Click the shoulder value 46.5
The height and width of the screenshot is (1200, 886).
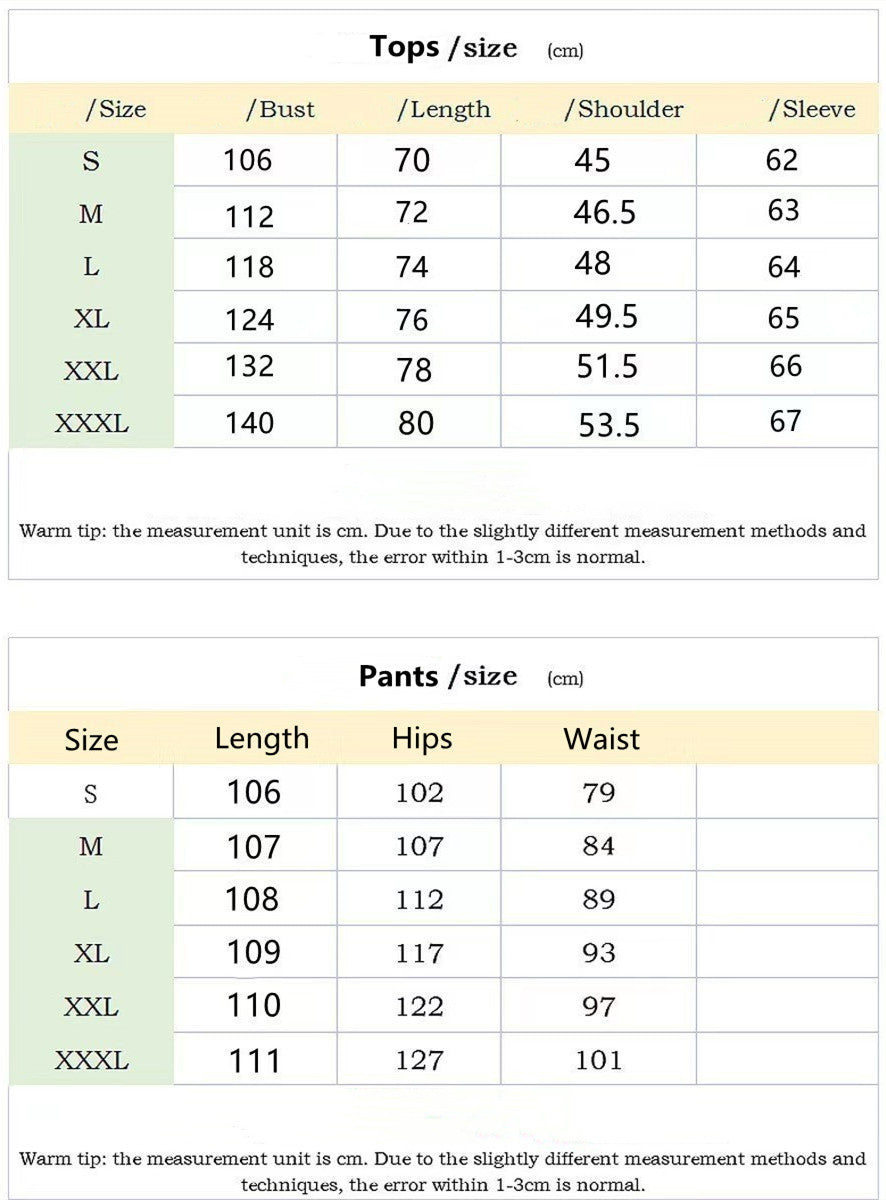pos(605,213)
